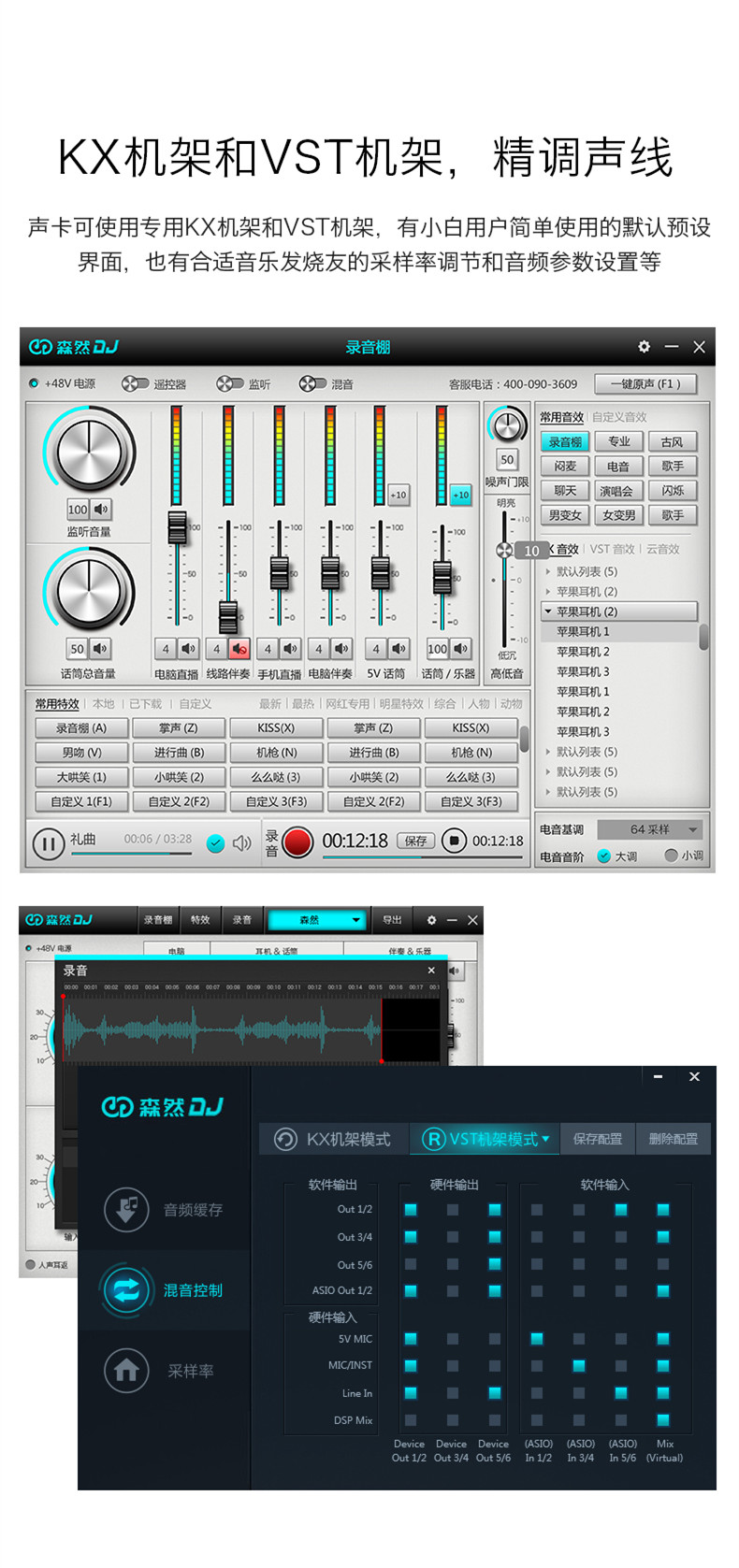Switch to 自定义音效 tab
This screenshot has width=739, height=1568.
(x=619, y=417)
